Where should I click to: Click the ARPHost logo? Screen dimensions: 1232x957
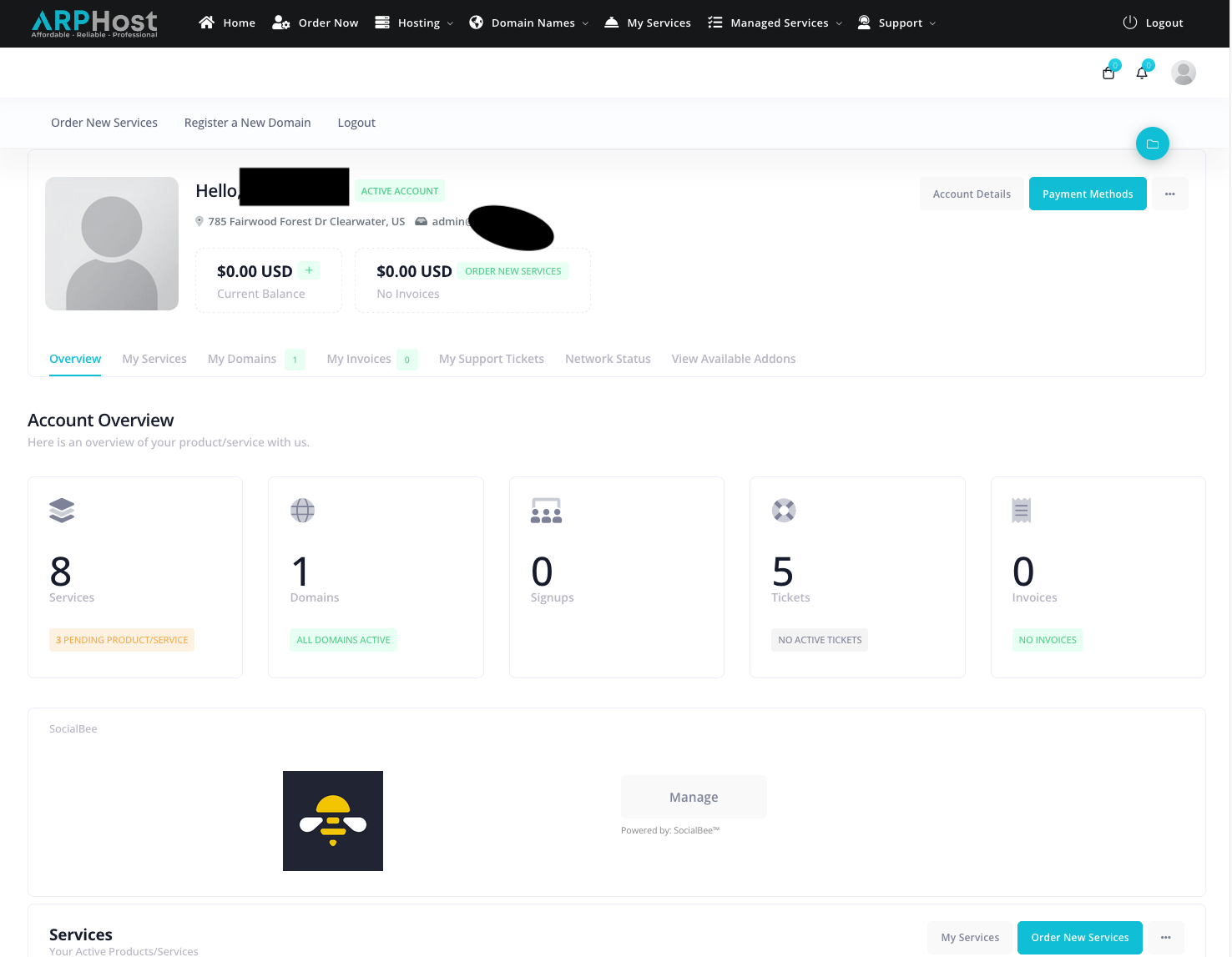tap(94, 23)
